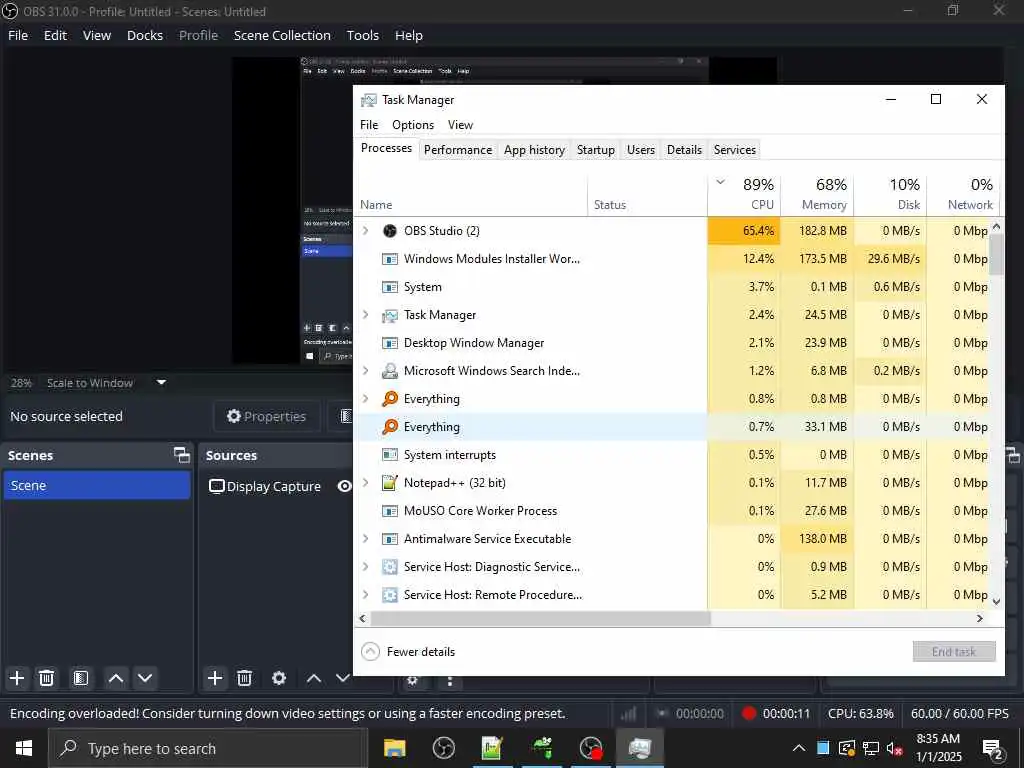The width and height of the screenshot is (1024, 768).
Task: Switch to the Performance tab
Action: (x=458, y=150)
